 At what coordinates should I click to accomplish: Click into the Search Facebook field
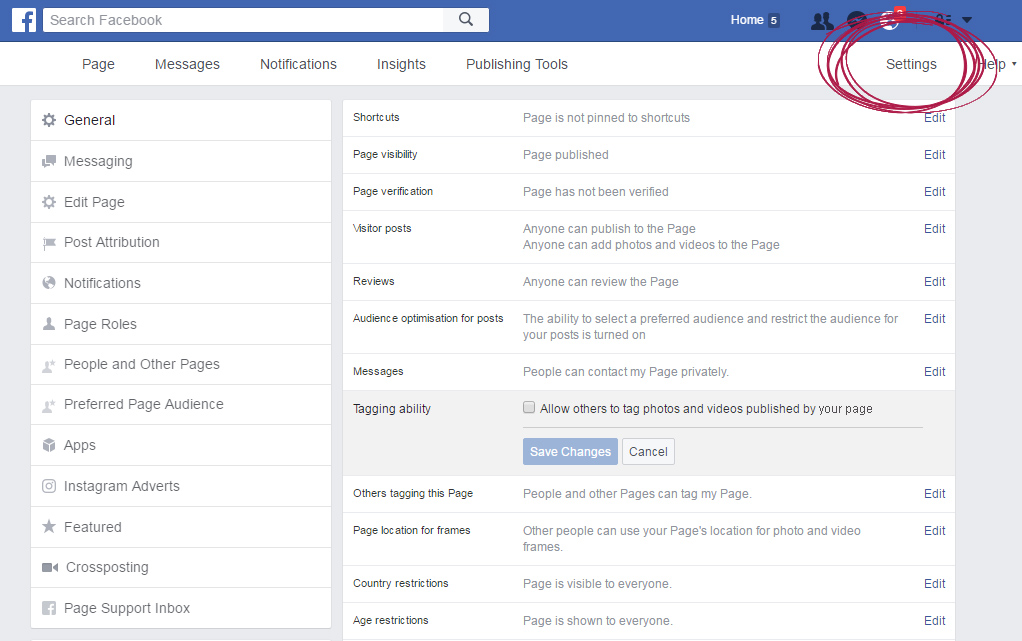pyautogui.click(x=243, y=20)
